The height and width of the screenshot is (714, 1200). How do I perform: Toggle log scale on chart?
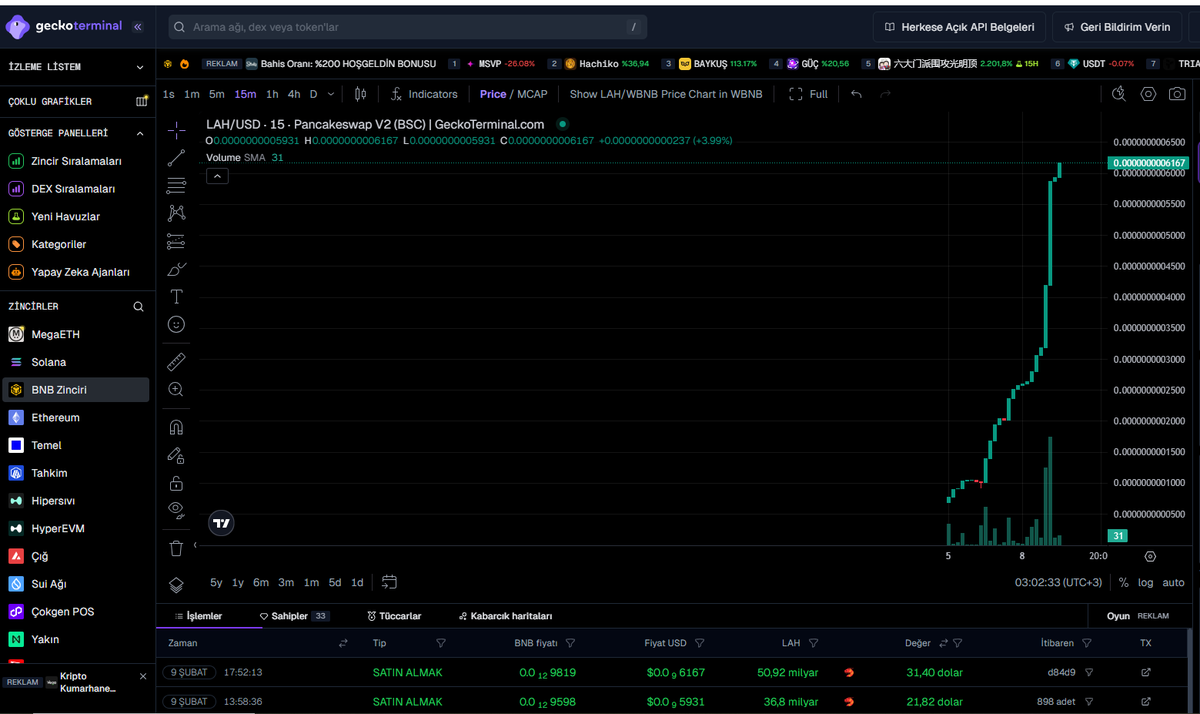click(x=1146, y=582)
